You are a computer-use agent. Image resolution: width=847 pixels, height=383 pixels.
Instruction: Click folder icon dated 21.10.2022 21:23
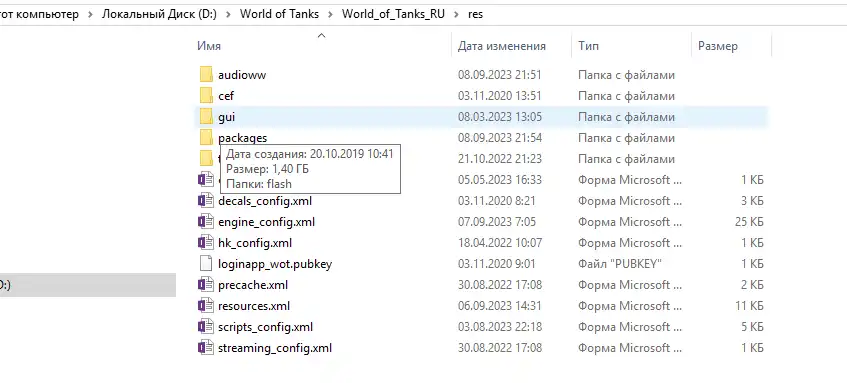pos(206,159)
